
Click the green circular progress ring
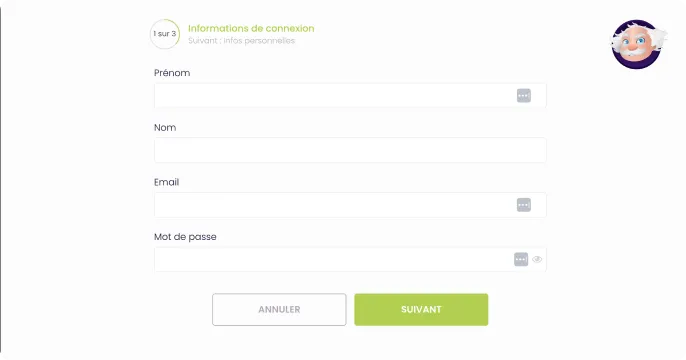[x=165, y=34]
